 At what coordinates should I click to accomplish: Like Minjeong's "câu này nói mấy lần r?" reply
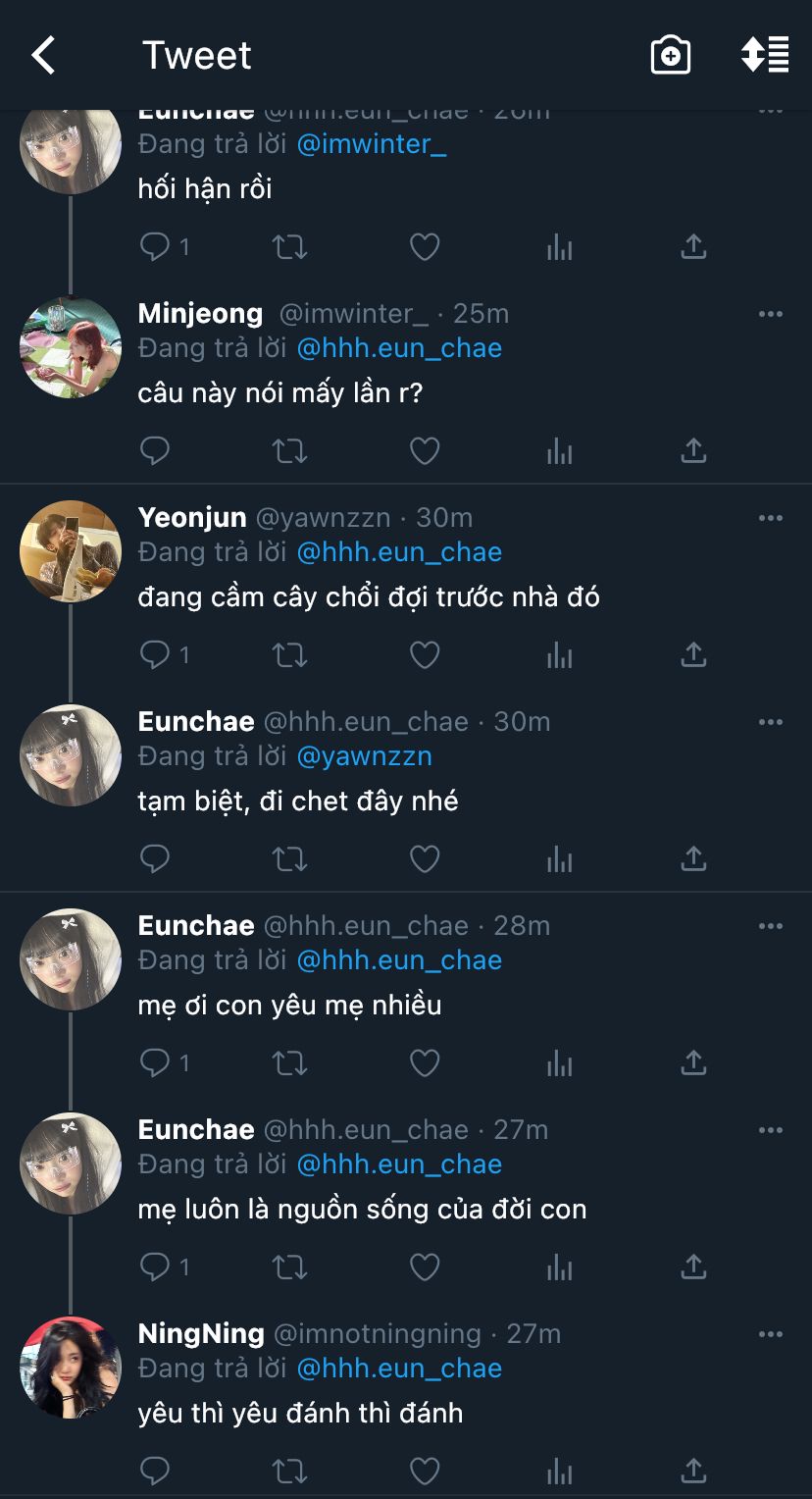coord(424,450)
